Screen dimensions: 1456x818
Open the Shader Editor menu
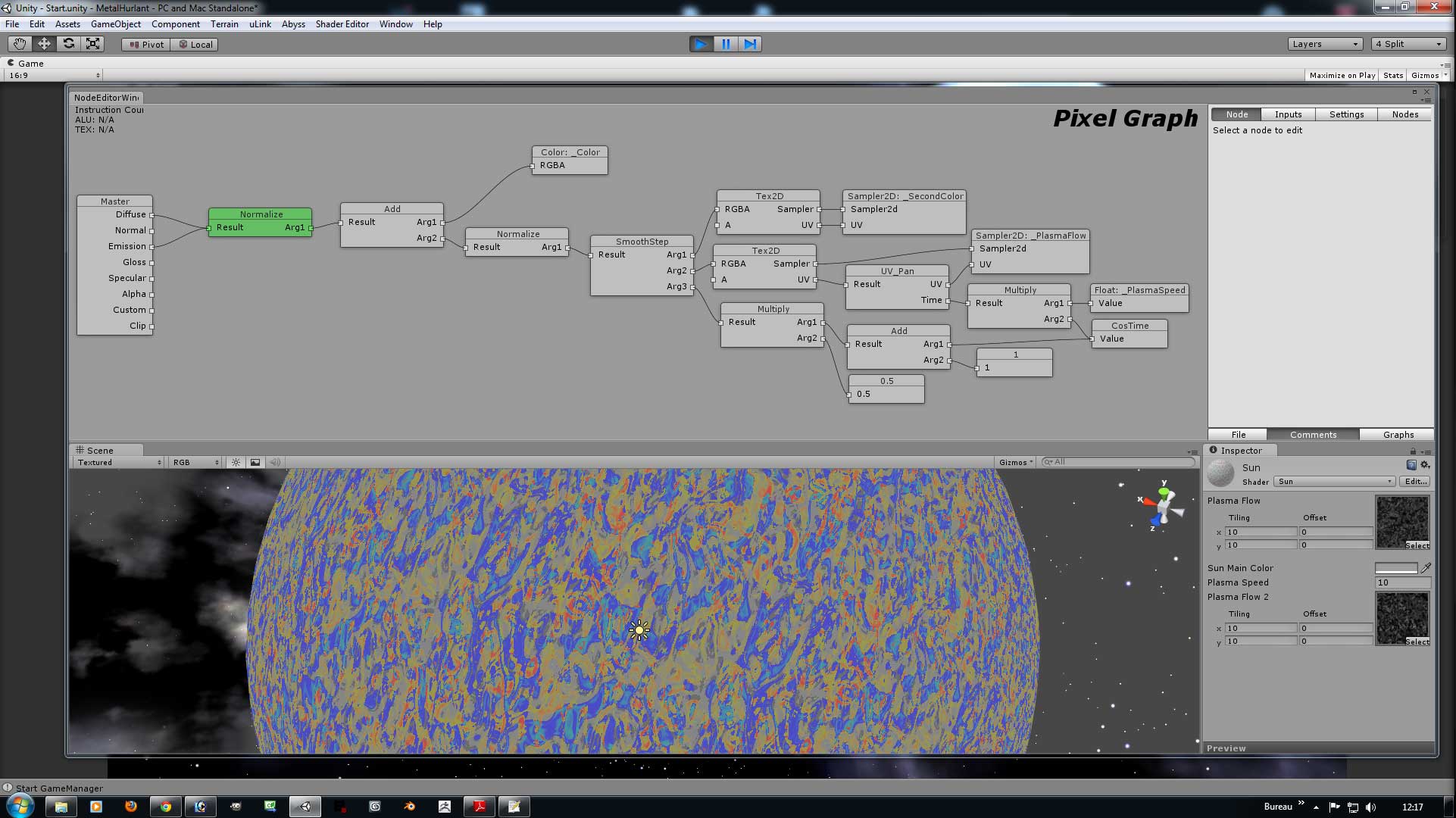tap(342, 23)
